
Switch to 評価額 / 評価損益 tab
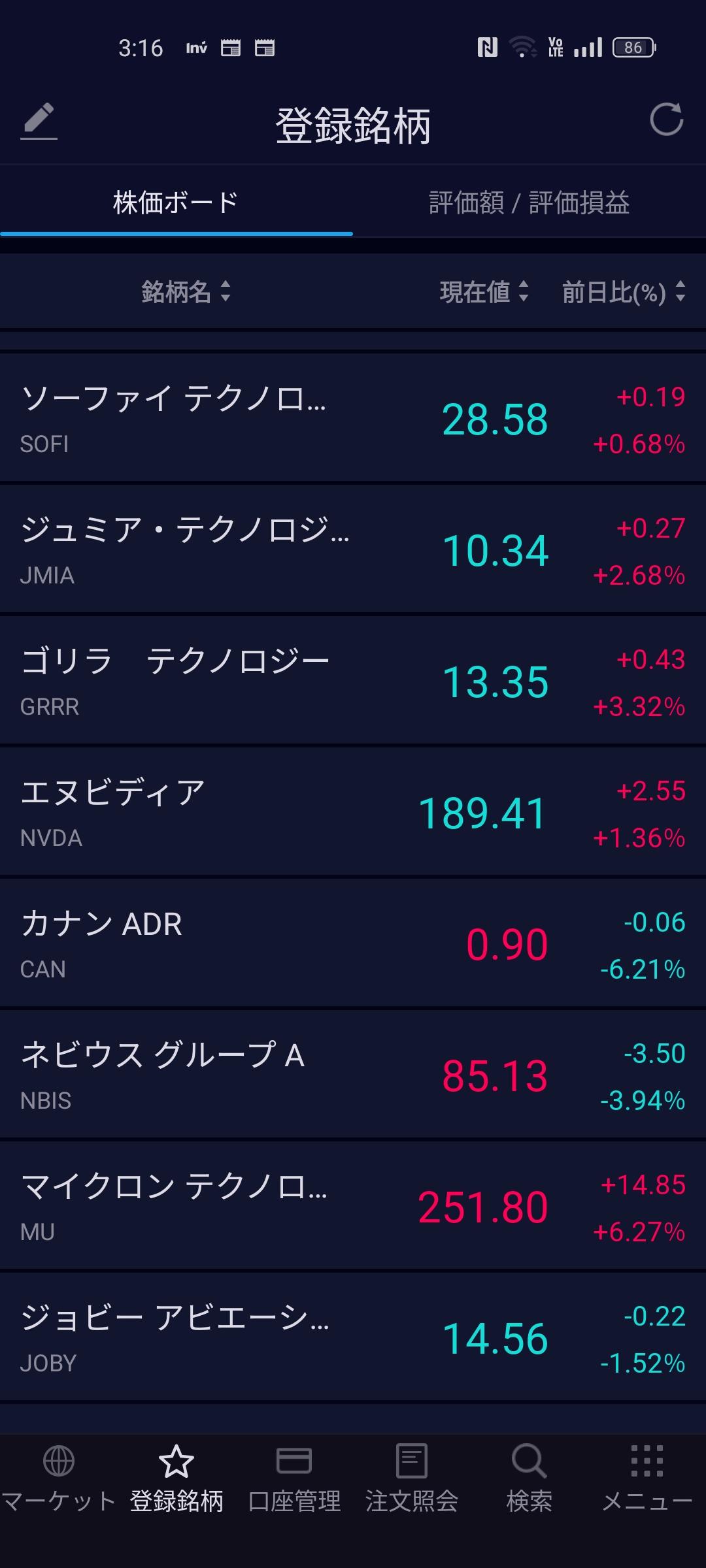tap(529, 203)
